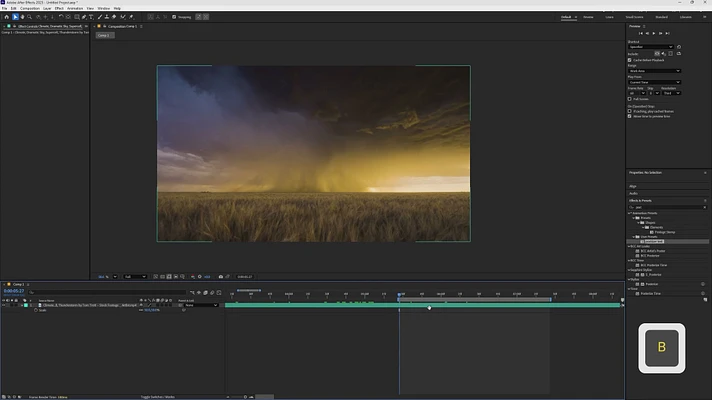
Task: Click the Effects & Presets search field
Action: pyautogui.click(x=668, y=207)
